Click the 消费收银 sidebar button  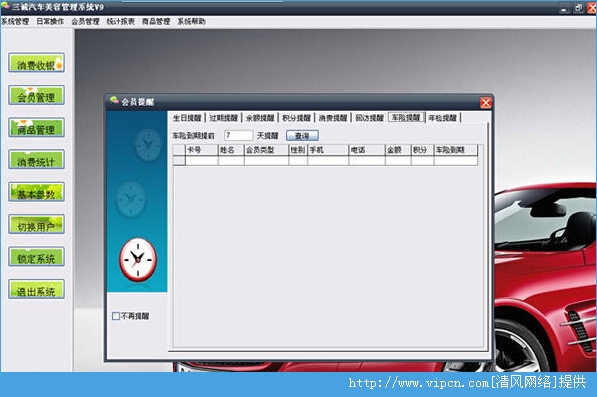tap(36, 63)
